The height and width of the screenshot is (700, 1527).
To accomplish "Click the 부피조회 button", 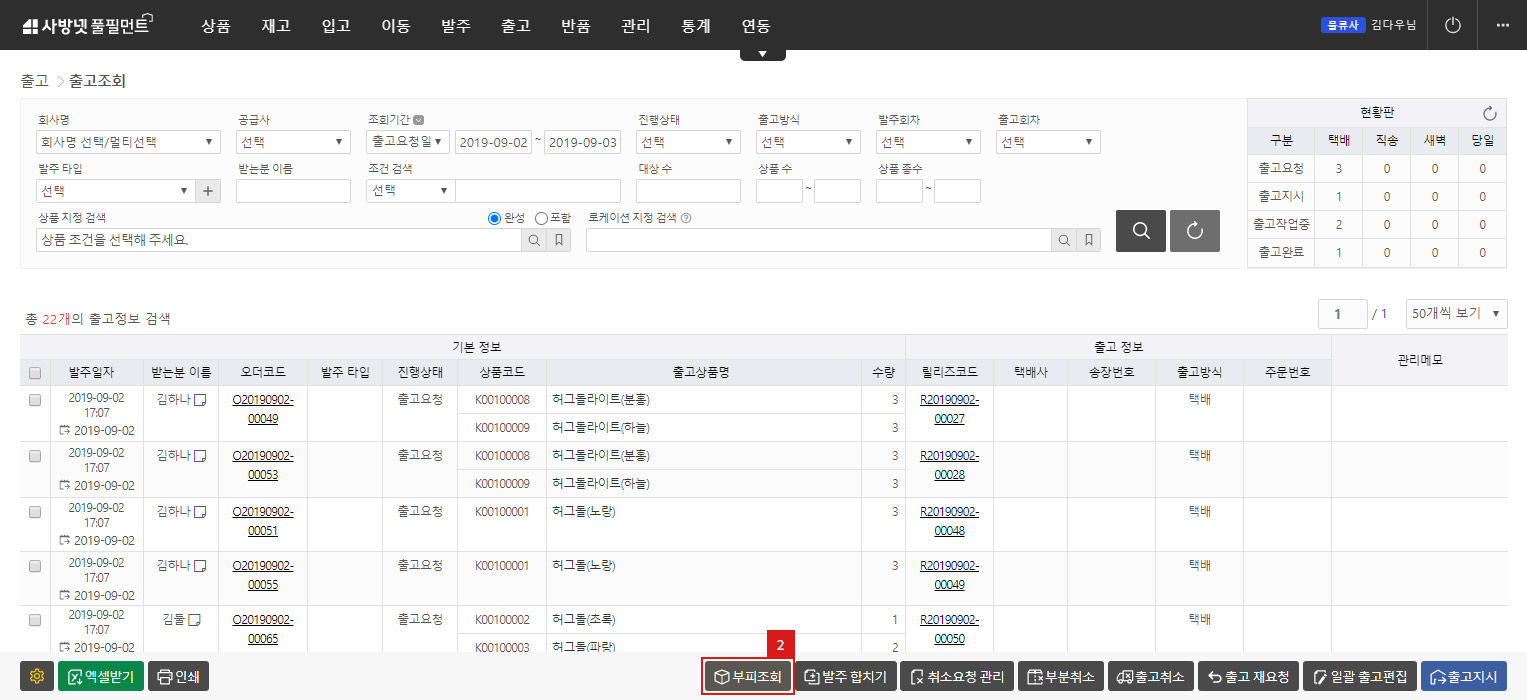I will pyautogui.click(x=748, y=677).
